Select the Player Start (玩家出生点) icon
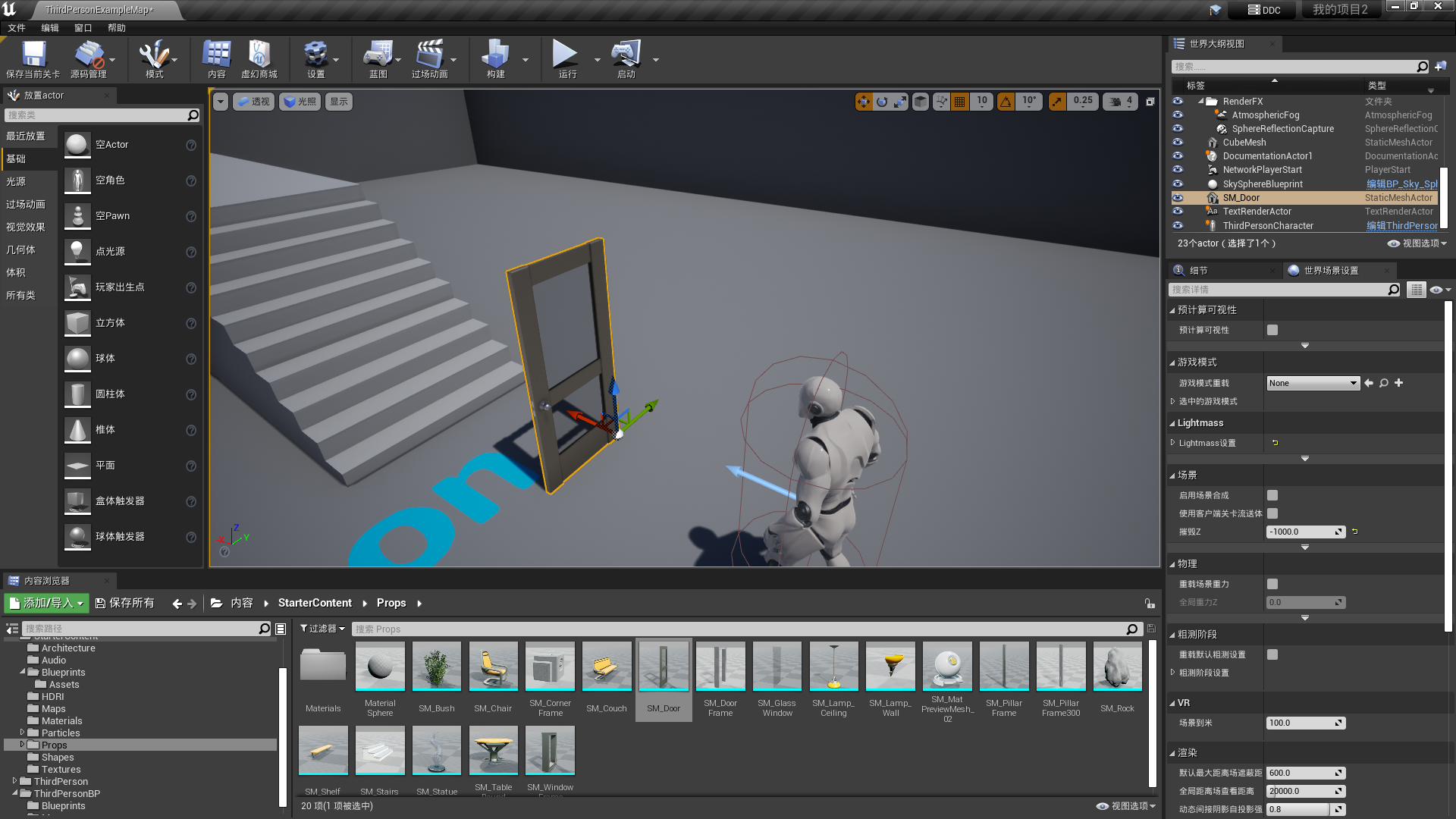The width and height of the screenshot is (1456, 819). (x=77, y=287)
